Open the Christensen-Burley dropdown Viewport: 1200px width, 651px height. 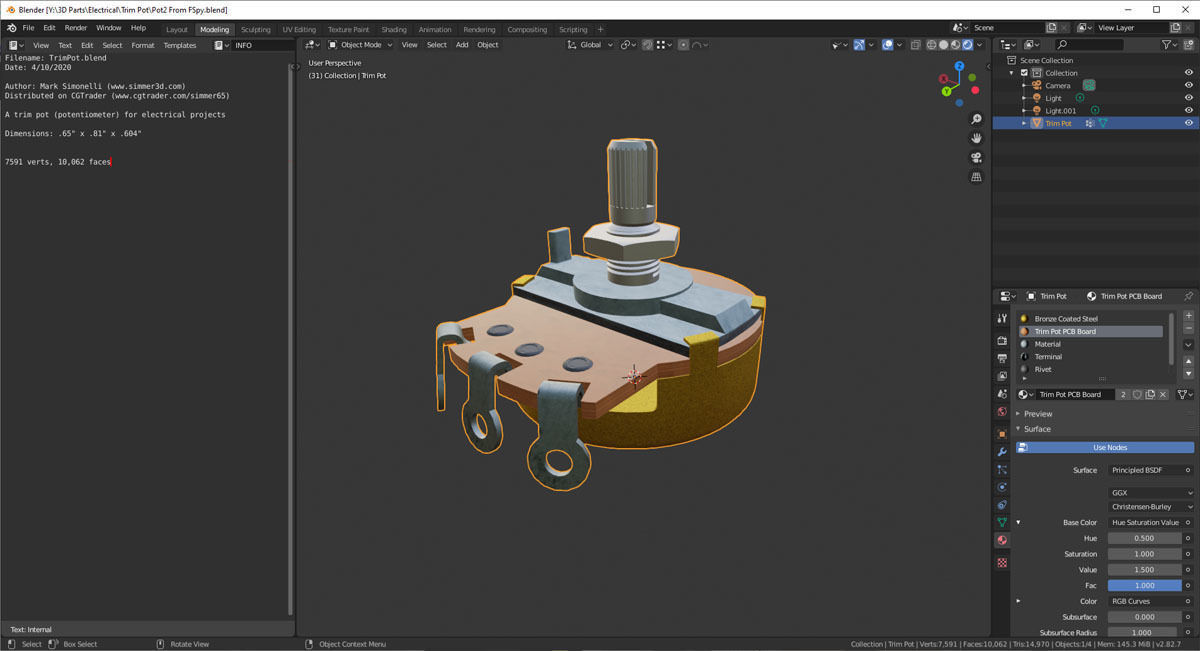tap(1151, 507)
